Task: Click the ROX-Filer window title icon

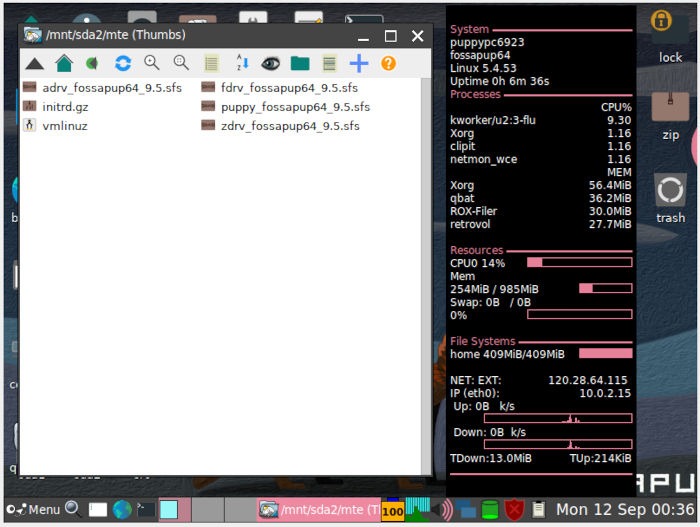Action: coord(33,35)
